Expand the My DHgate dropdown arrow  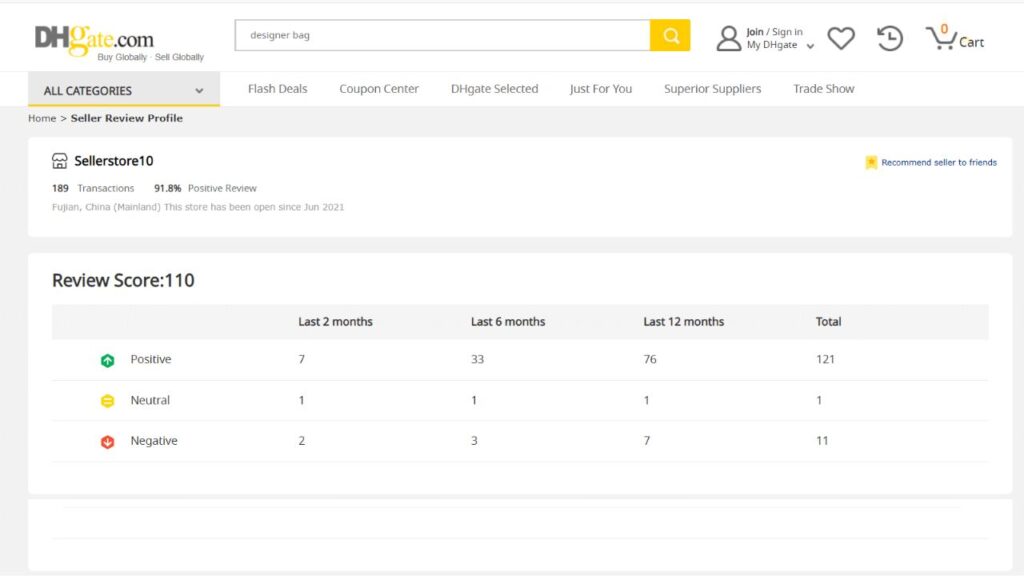pyautogui.click(x=810, y=46)
